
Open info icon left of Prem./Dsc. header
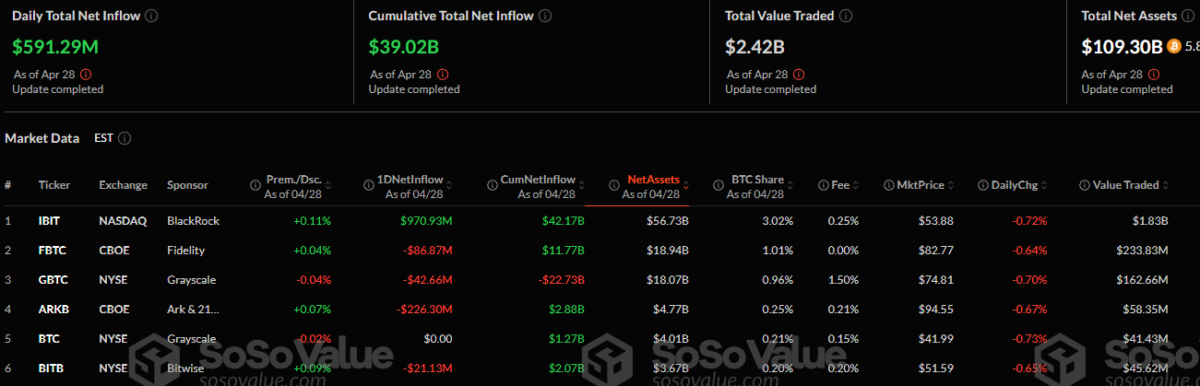click(x=256, y=185)
